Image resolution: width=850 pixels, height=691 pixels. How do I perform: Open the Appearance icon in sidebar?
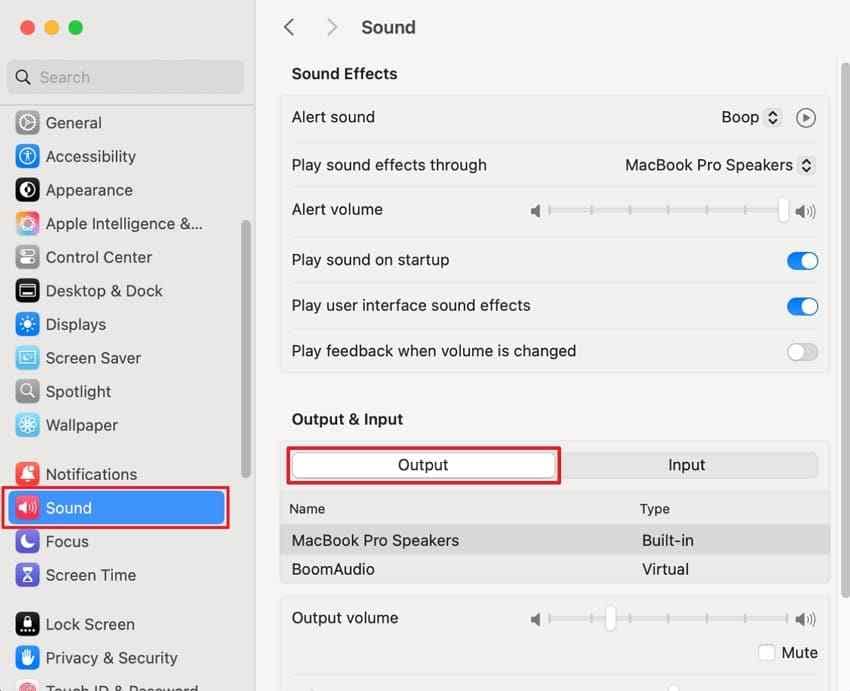pos(27,190)
